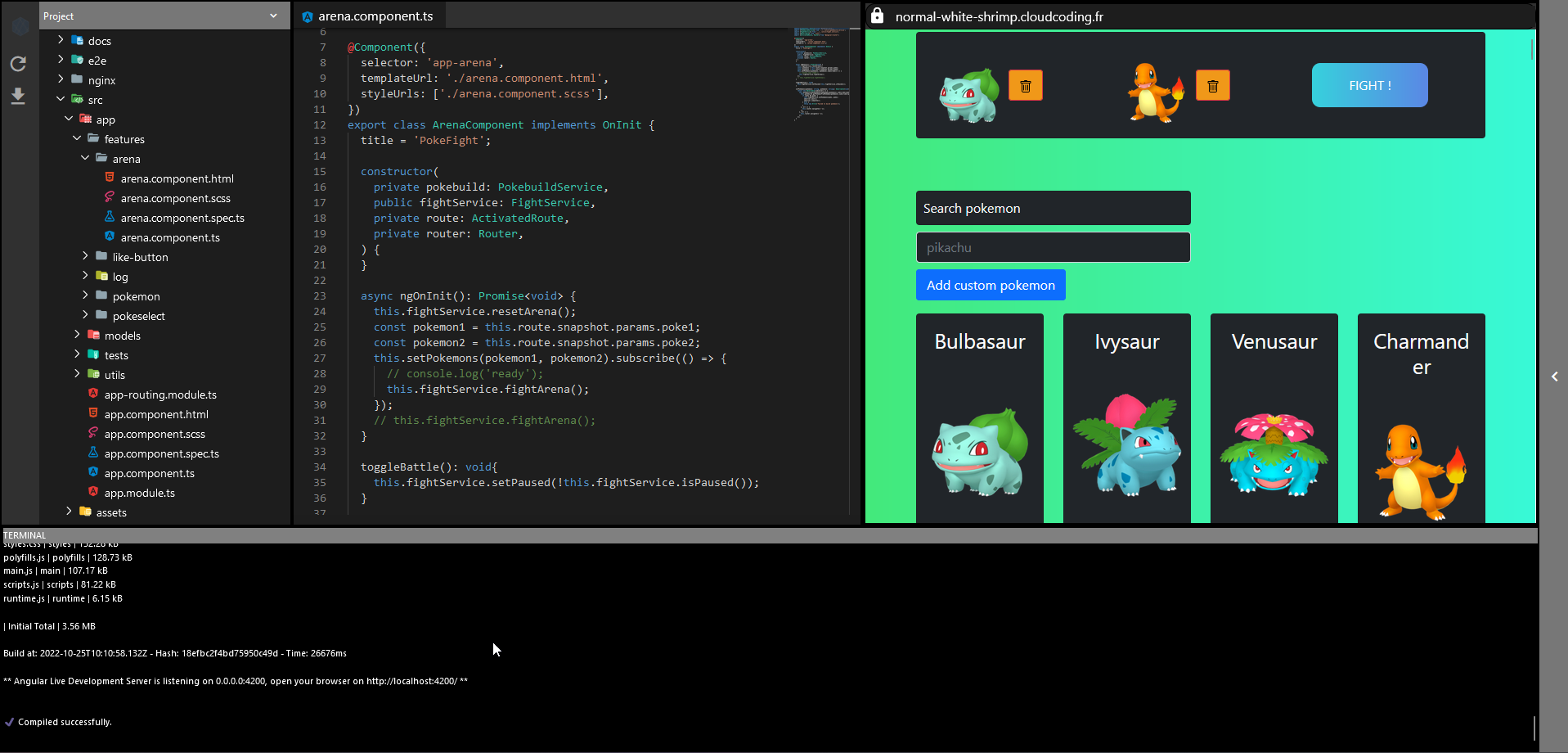Click the docs folder icon
Image resolution: width=1568 pixels, height=753 pixels.
point(78,40)
